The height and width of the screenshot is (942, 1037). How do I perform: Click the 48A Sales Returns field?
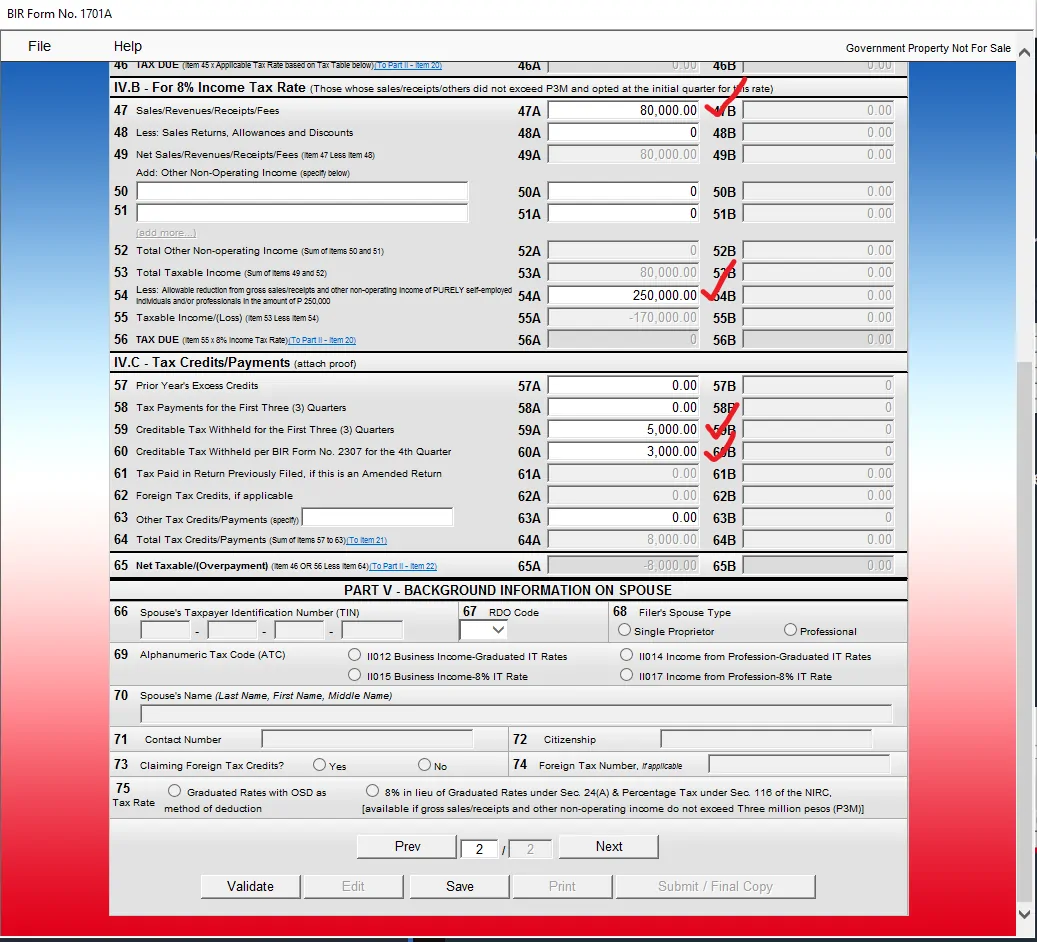[x=623, y=133]
